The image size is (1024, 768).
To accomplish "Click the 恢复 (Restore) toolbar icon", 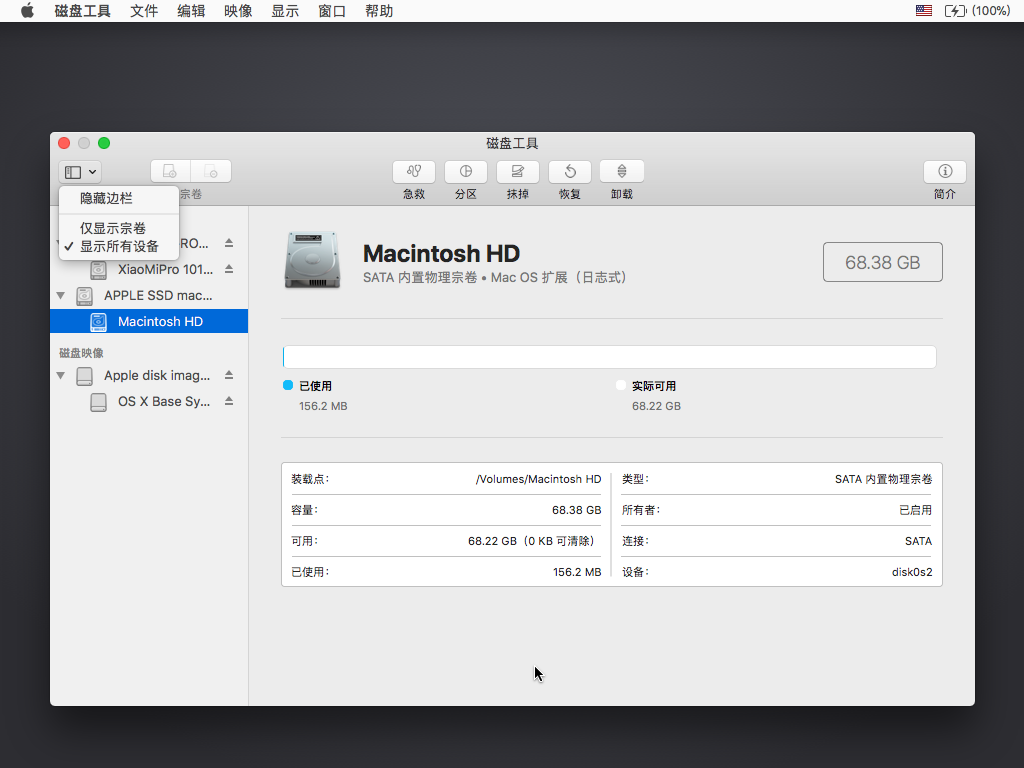I will point(570,172).
